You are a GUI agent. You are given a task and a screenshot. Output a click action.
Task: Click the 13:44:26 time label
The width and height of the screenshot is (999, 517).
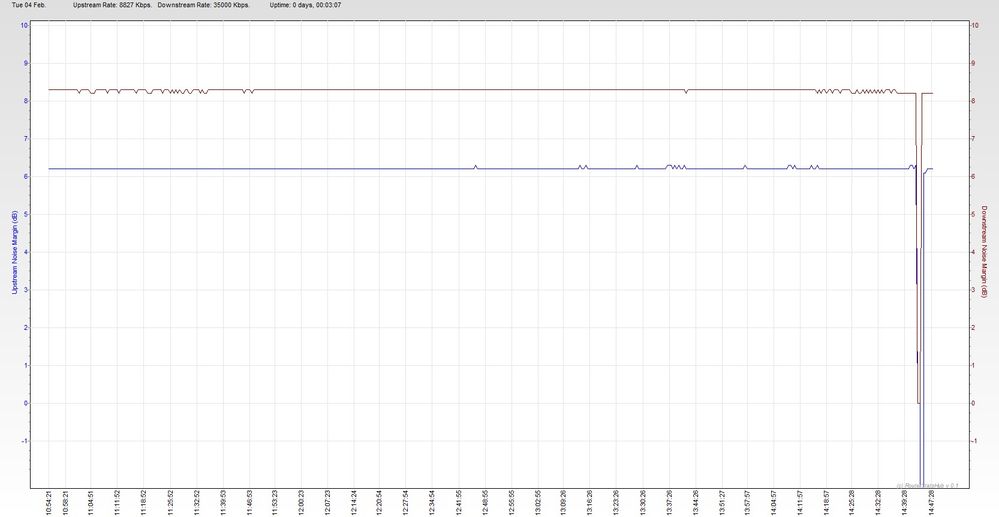pyautogui.click(x=695, y=503)
